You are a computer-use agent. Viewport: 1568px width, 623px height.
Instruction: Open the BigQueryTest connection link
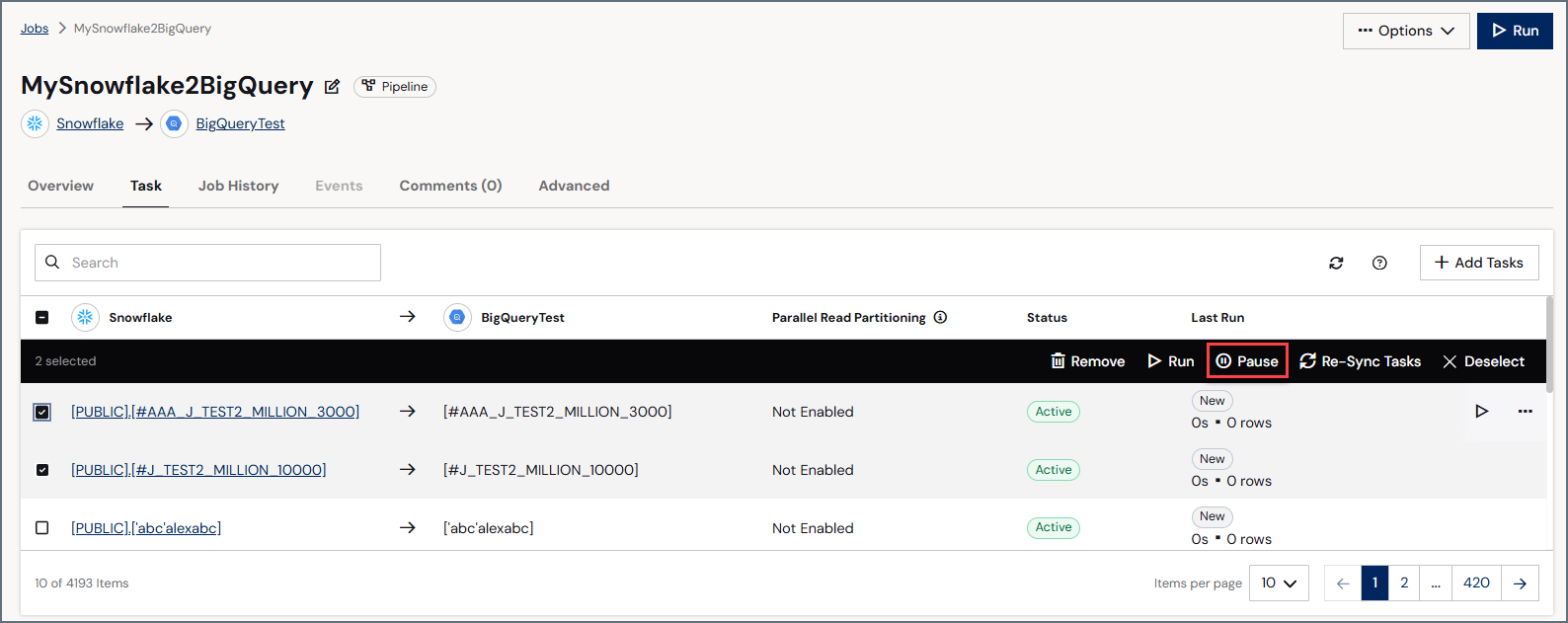[240, 123]
